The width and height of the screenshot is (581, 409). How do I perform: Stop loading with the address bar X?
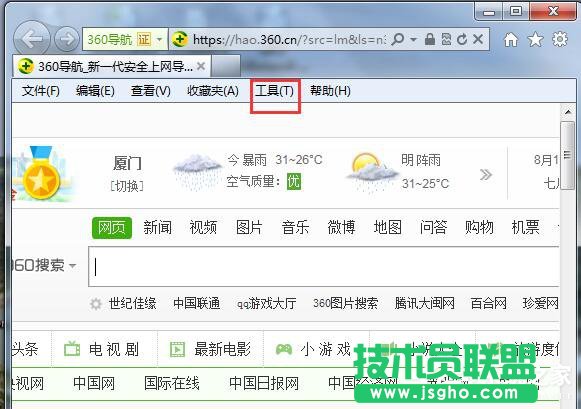pos(478,39)
